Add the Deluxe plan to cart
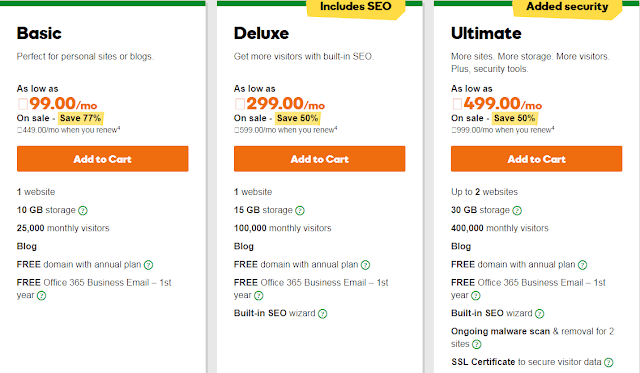The image size is (640, 373). (x=320, y=159)
